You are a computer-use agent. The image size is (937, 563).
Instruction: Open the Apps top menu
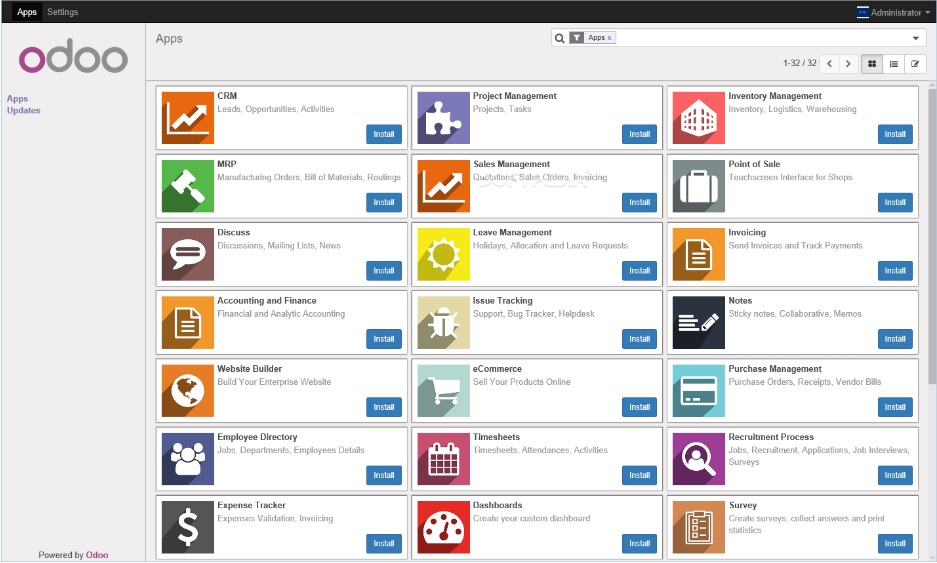tap(27, 12)
